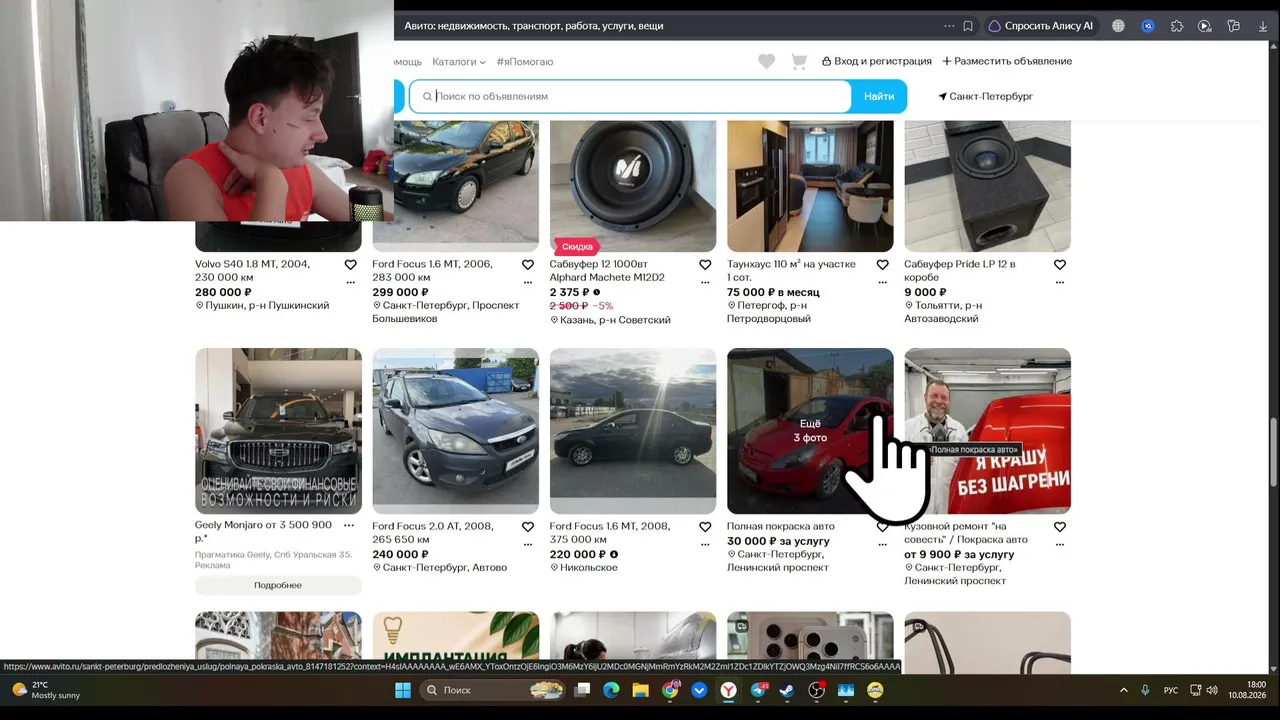The image size is (1280, 720).
Task: Open Telegram from the taskbar
Action: click(758, 690)
